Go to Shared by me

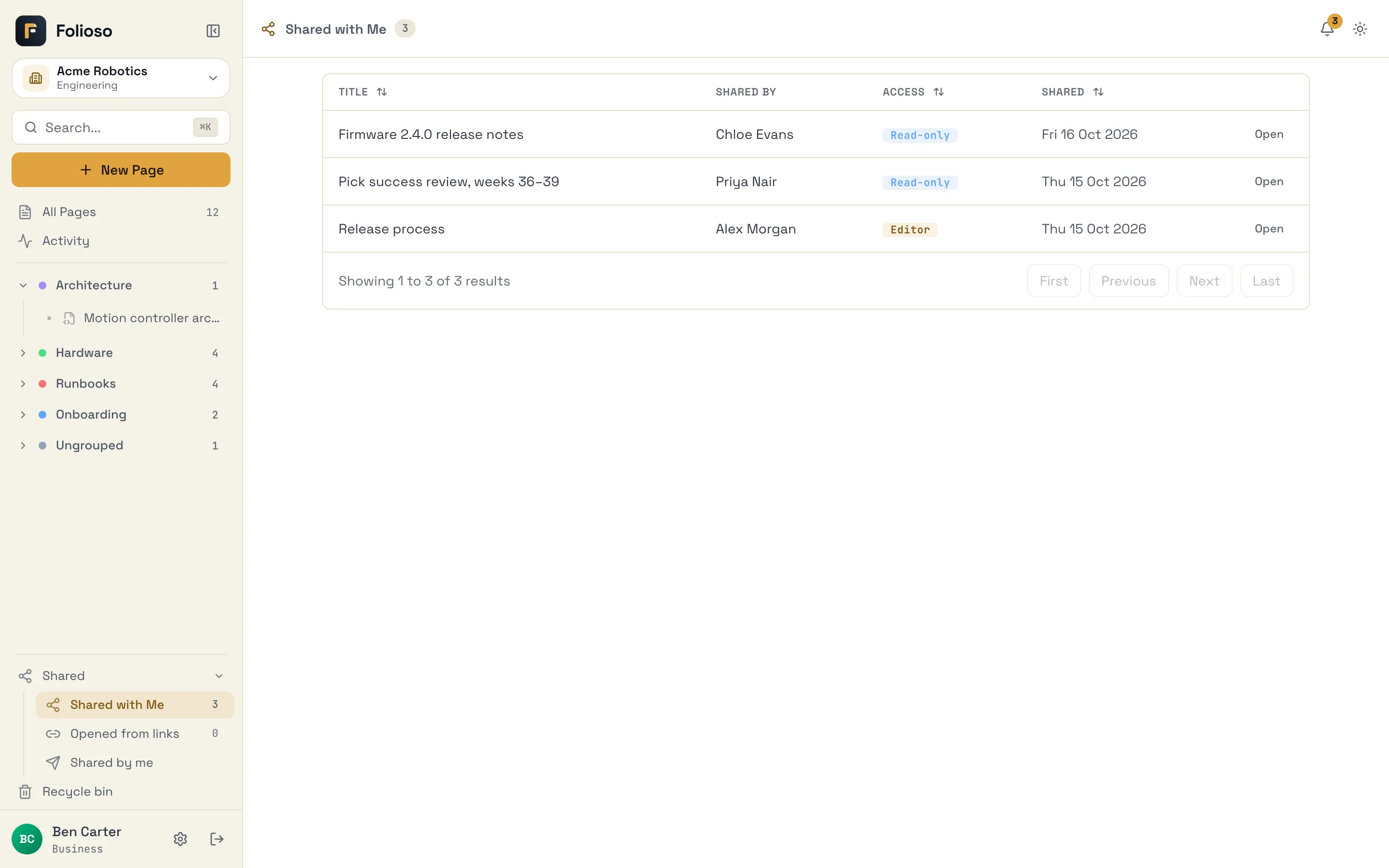coord(135,762)
